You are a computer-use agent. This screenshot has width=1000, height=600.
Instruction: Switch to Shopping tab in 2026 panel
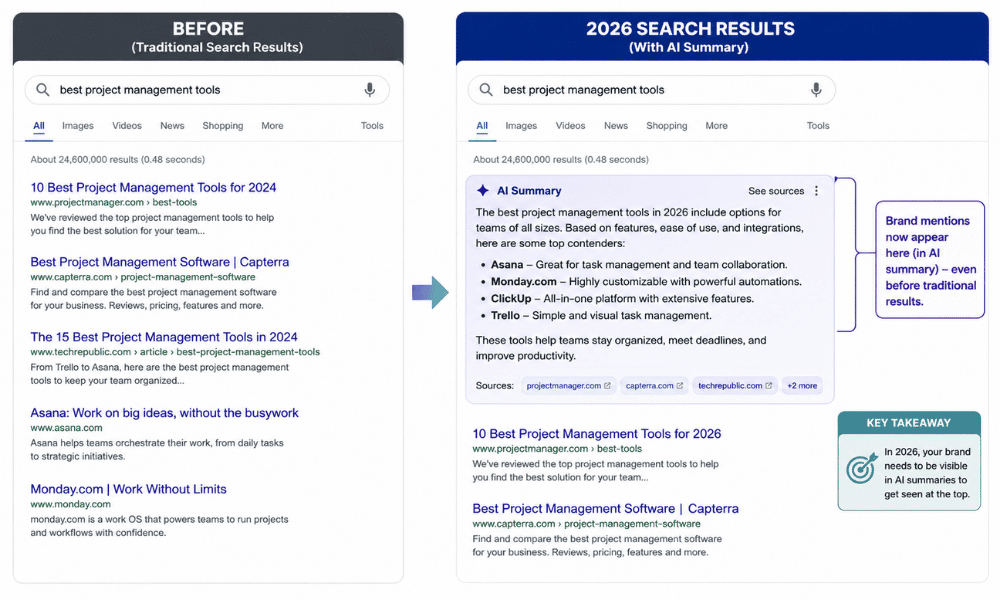click(x=666, y=126)
